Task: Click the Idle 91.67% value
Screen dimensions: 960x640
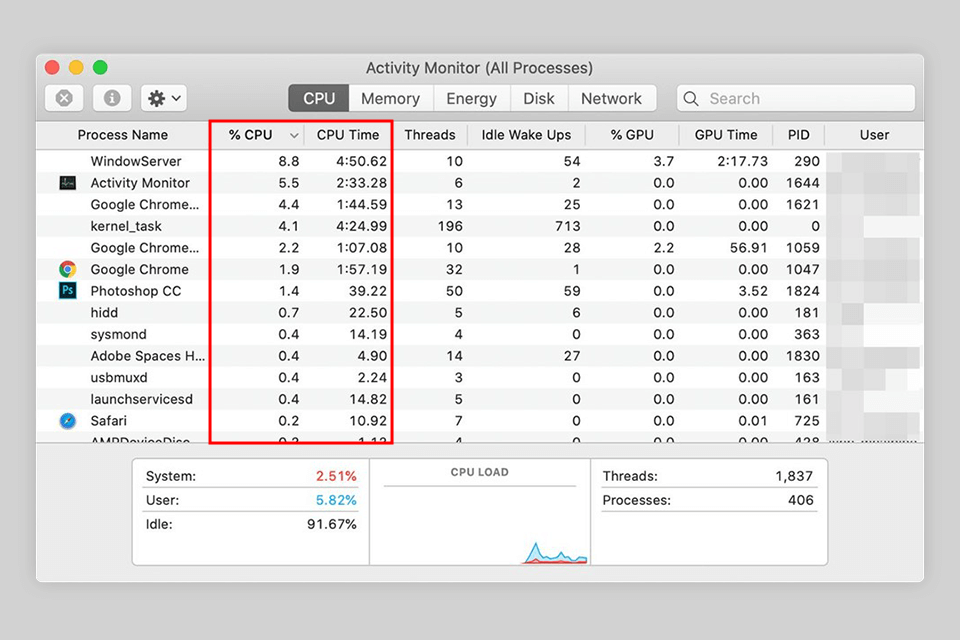Action: pos(331,524)
